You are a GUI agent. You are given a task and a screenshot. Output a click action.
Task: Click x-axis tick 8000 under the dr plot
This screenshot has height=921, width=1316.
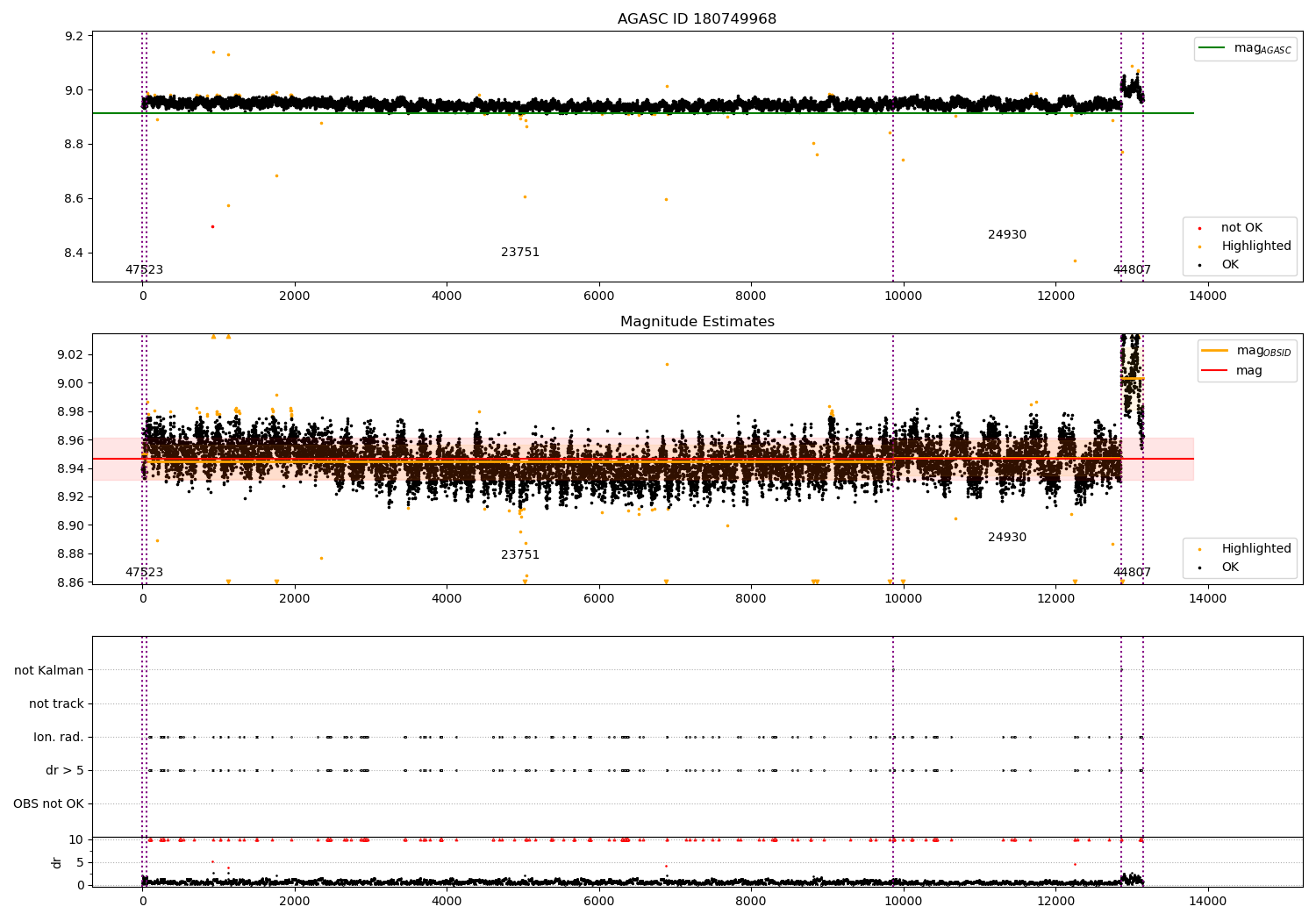point(751,902)
